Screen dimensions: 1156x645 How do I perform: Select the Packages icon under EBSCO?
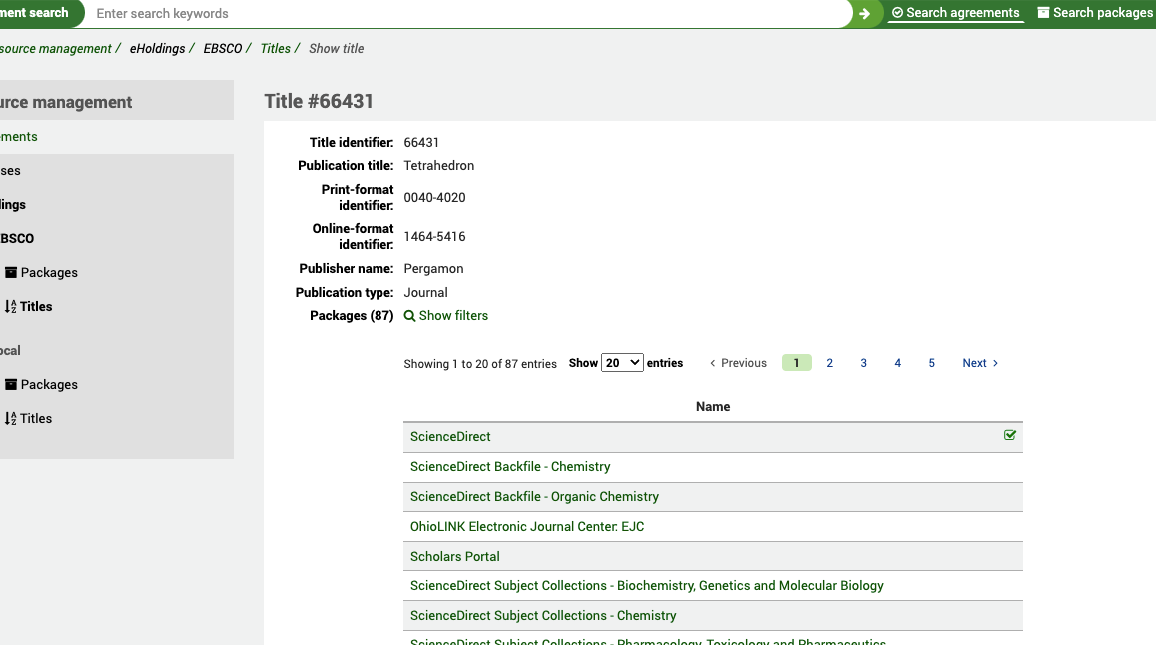[x=13, y=272]
